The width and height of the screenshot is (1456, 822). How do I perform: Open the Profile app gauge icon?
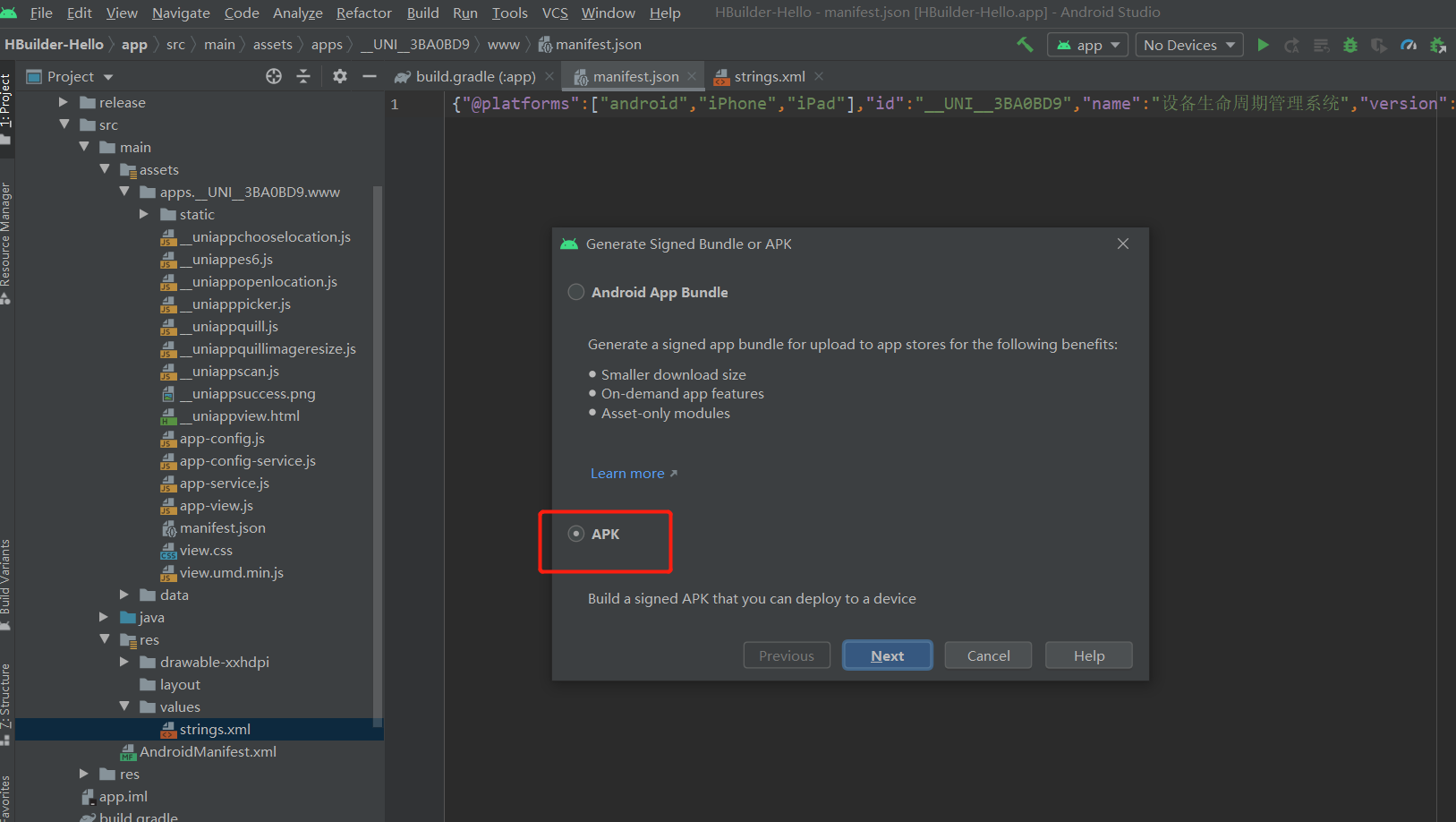[x=1409, y=45]
